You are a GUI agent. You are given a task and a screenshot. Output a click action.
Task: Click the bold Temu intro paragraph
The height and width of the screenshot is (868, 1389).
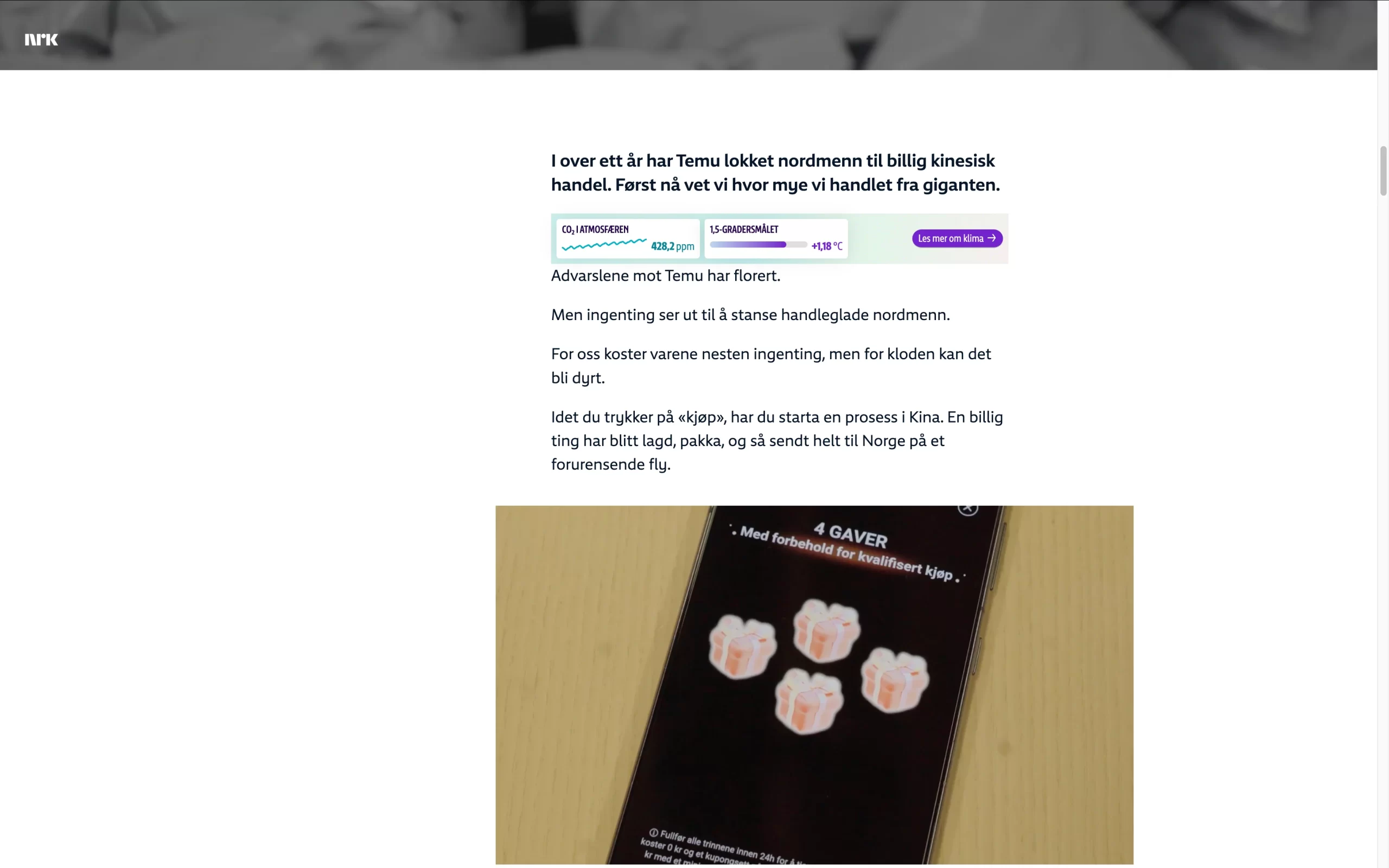775,172
